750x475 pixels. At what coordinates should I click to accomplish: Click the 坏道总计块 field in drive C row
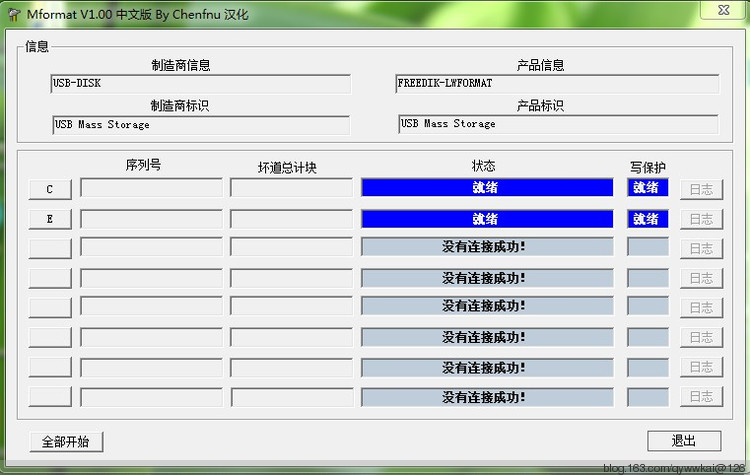point(291,187)
